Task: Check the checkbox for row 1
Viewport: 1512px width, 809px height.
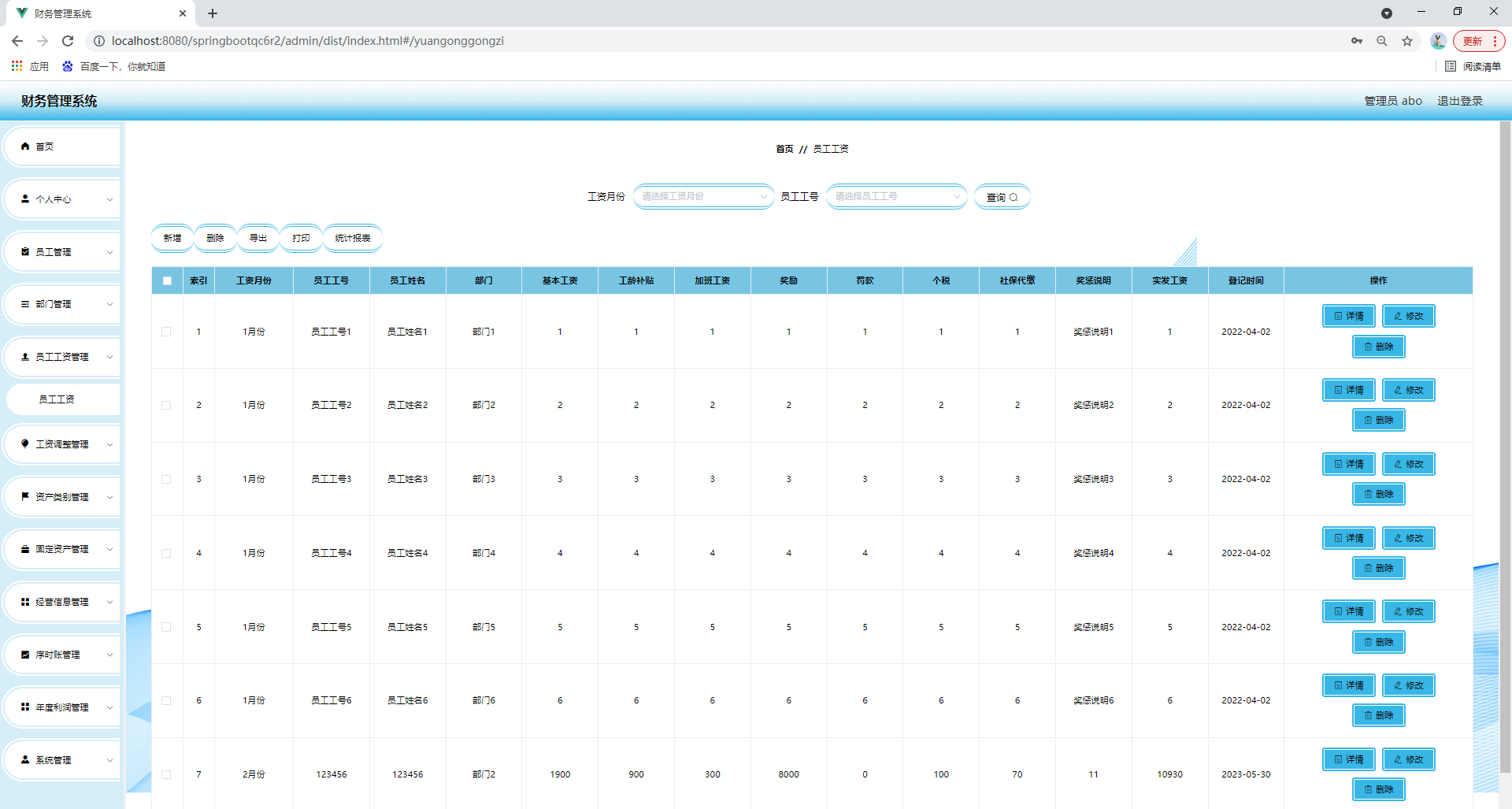Action: (x=166, y=332)
